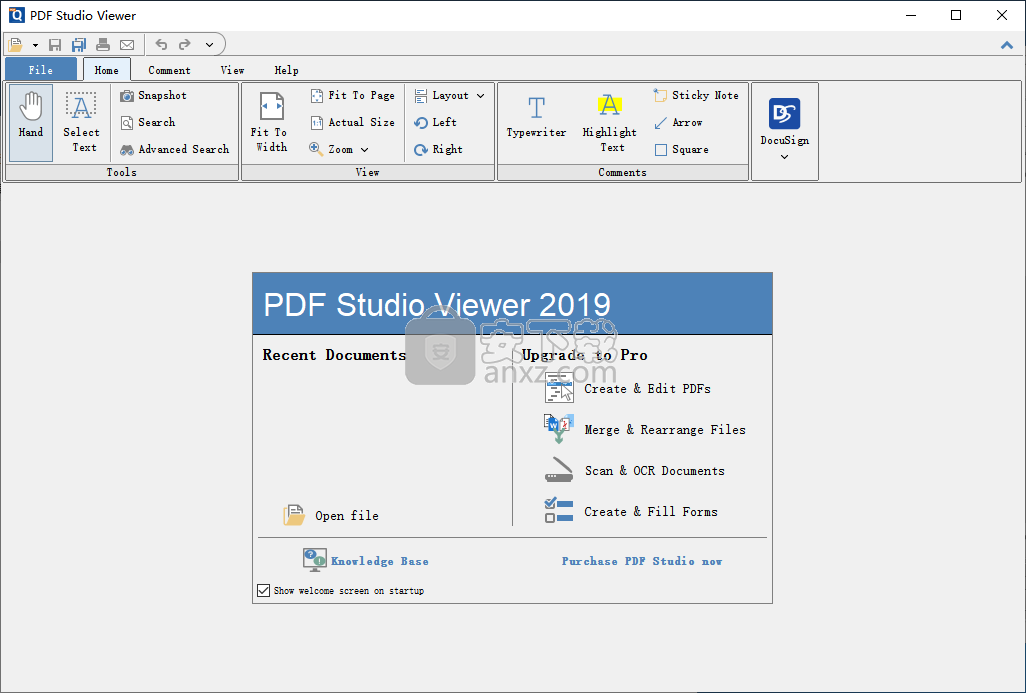
Task: Select the Square annotation tool
Action: pos(681,149)
